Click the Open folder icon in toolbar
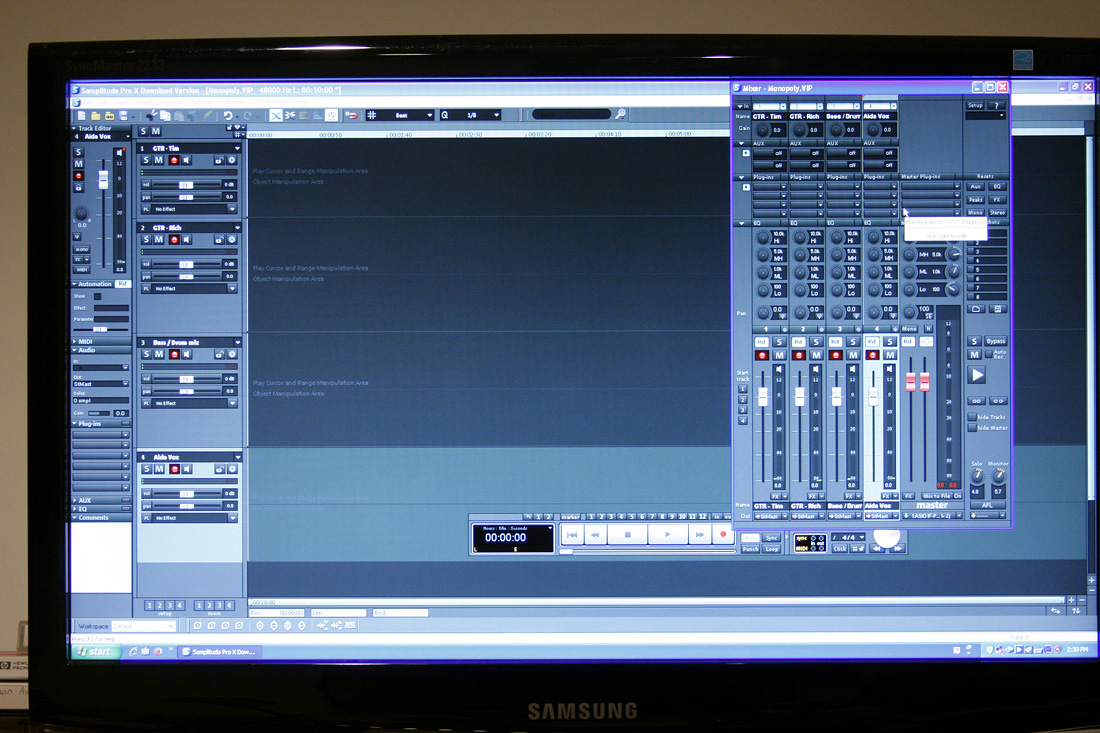Viewport: 1100px width, 733px height. pyautogui.click(x=95, y=115)
